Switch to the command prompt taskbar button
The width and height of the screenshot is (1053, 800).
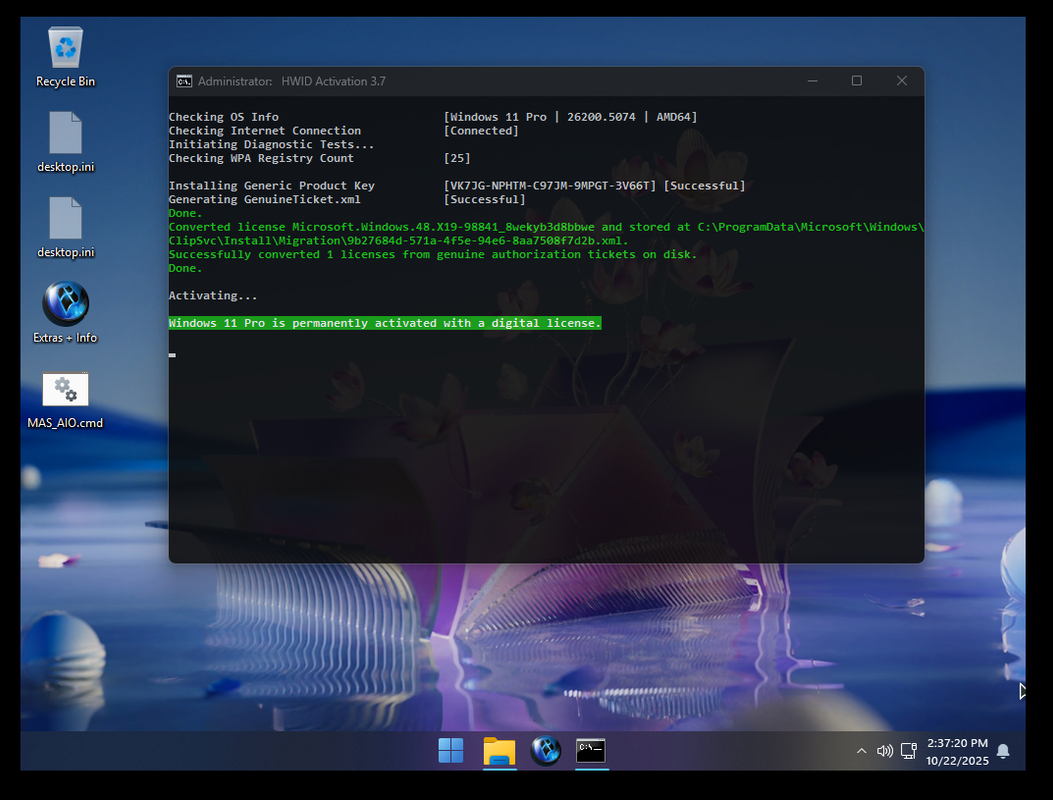click(x=591, y=750)
